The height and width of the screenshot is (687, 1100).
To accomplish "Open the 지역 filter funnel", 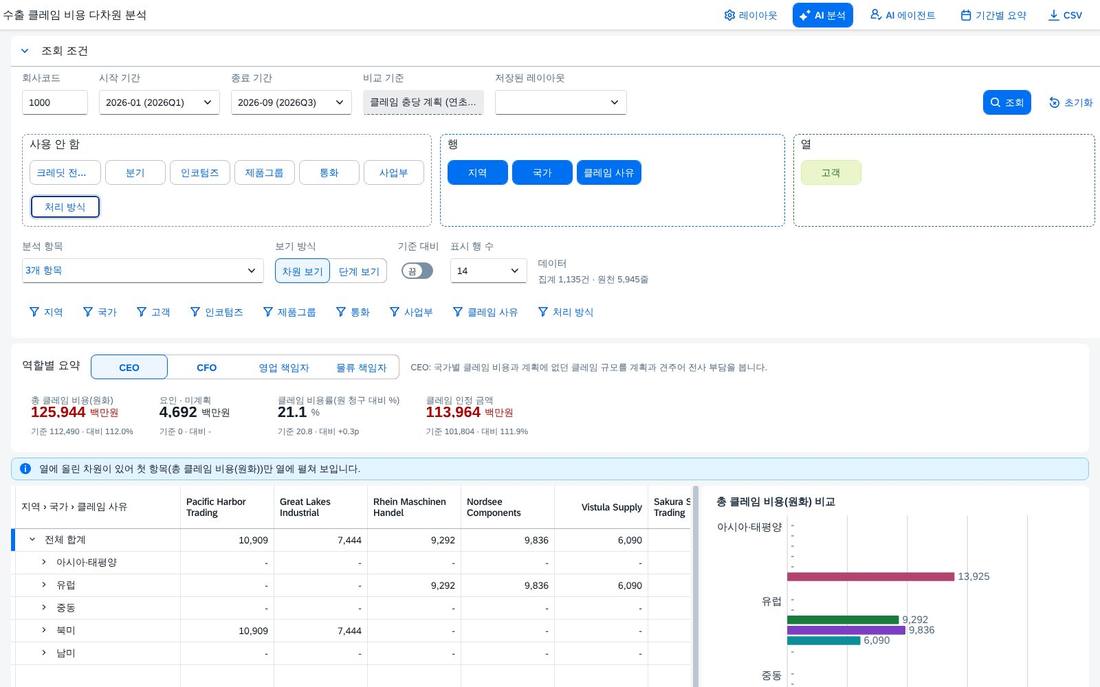I will pyautogui.click(x=46, y=312).
